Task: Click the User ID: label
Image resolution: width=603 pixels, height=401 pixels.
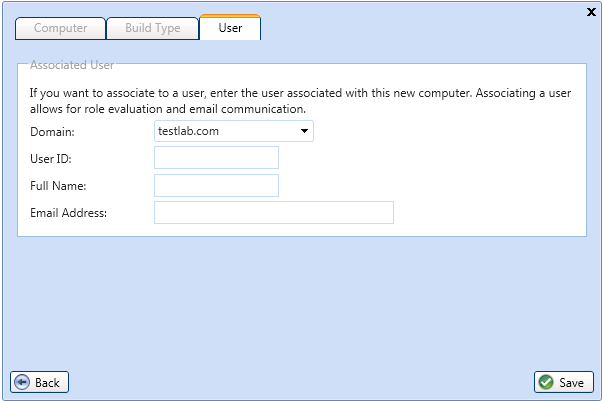Action: point(51,159)
